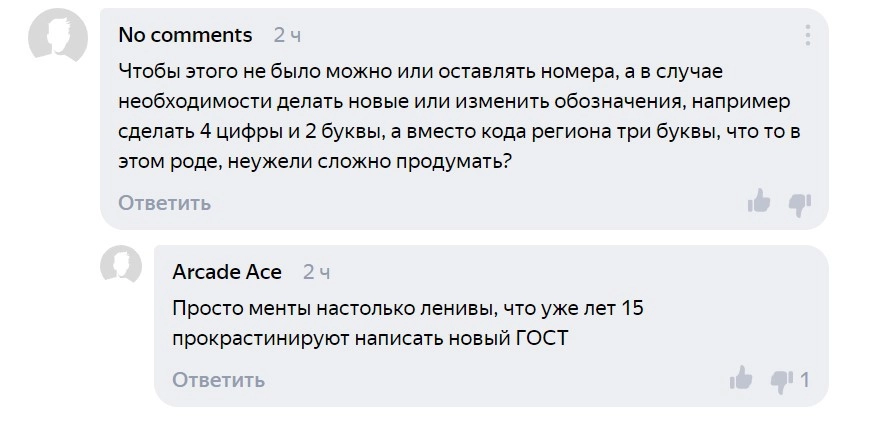The image size is (870, 421).
Task: Open the No comments username profile link
Action: click(x=185, y=35)
